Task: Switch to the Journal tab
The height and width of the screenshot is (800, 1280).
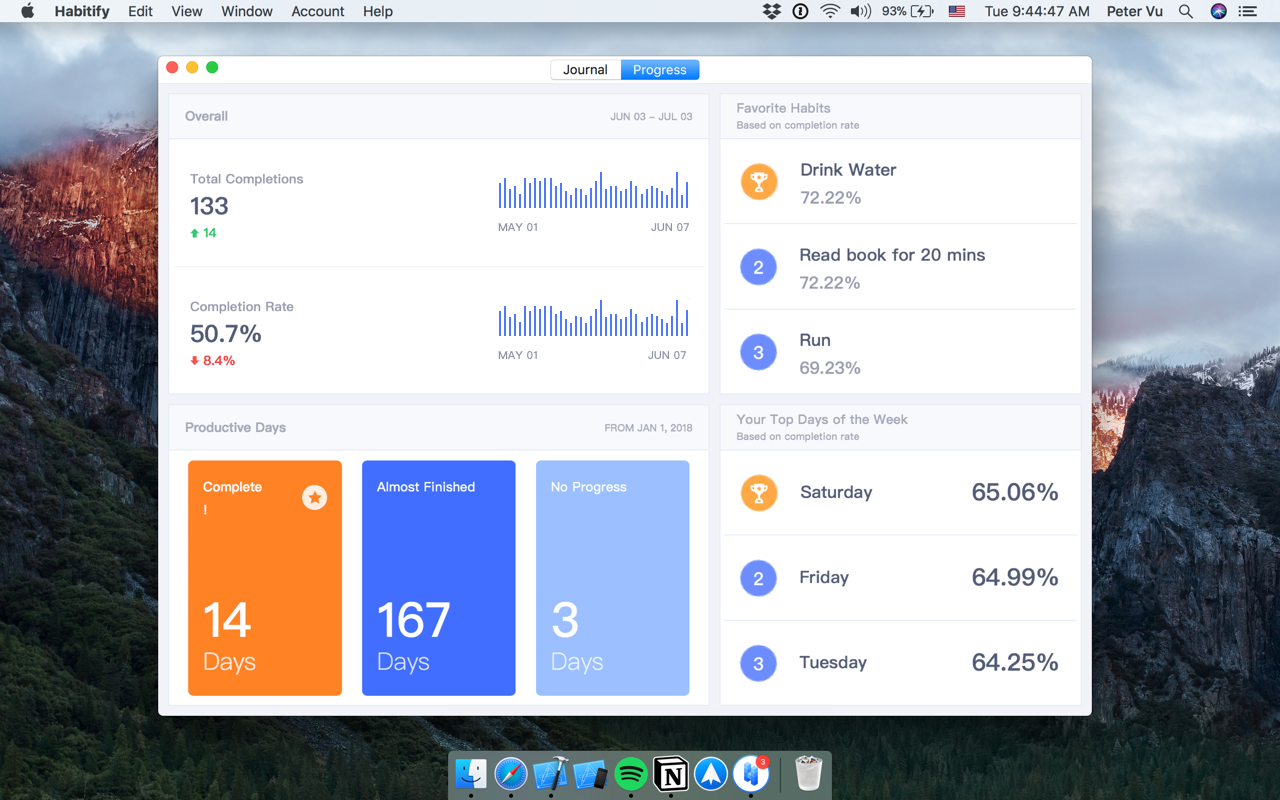Action: click(585, 69)
